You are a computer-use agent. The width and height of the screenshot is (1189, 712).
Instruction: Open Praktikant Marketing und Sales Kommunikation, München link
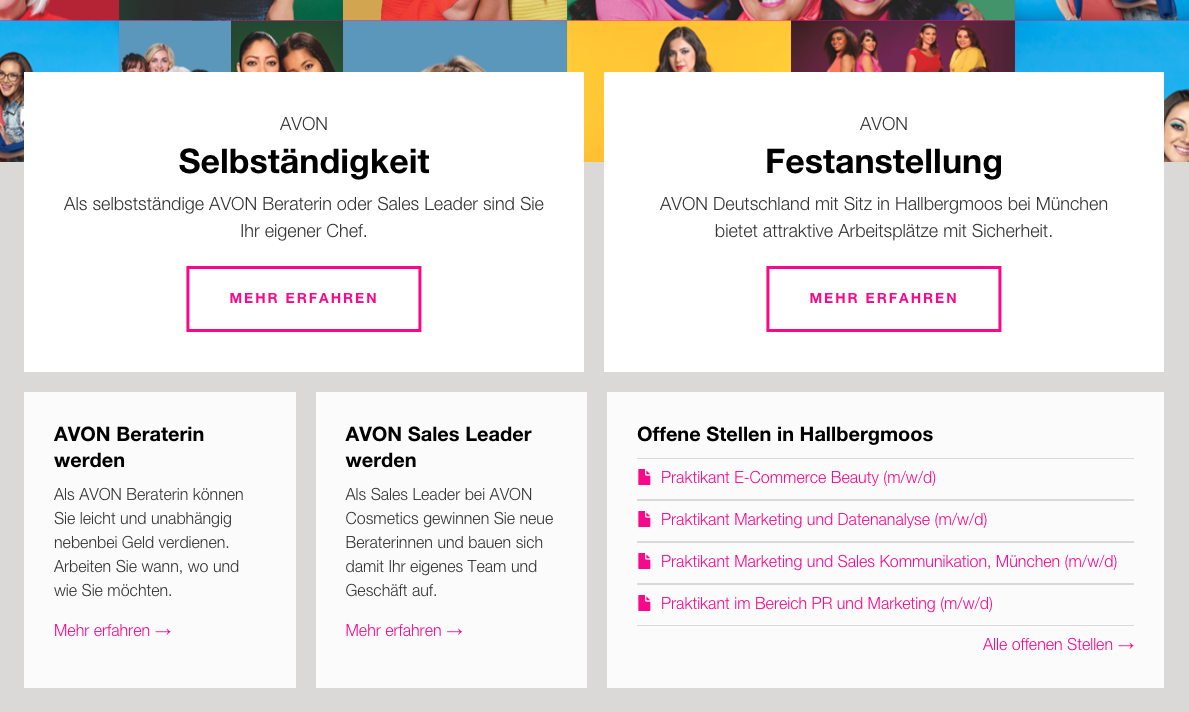tap(889, 561)
